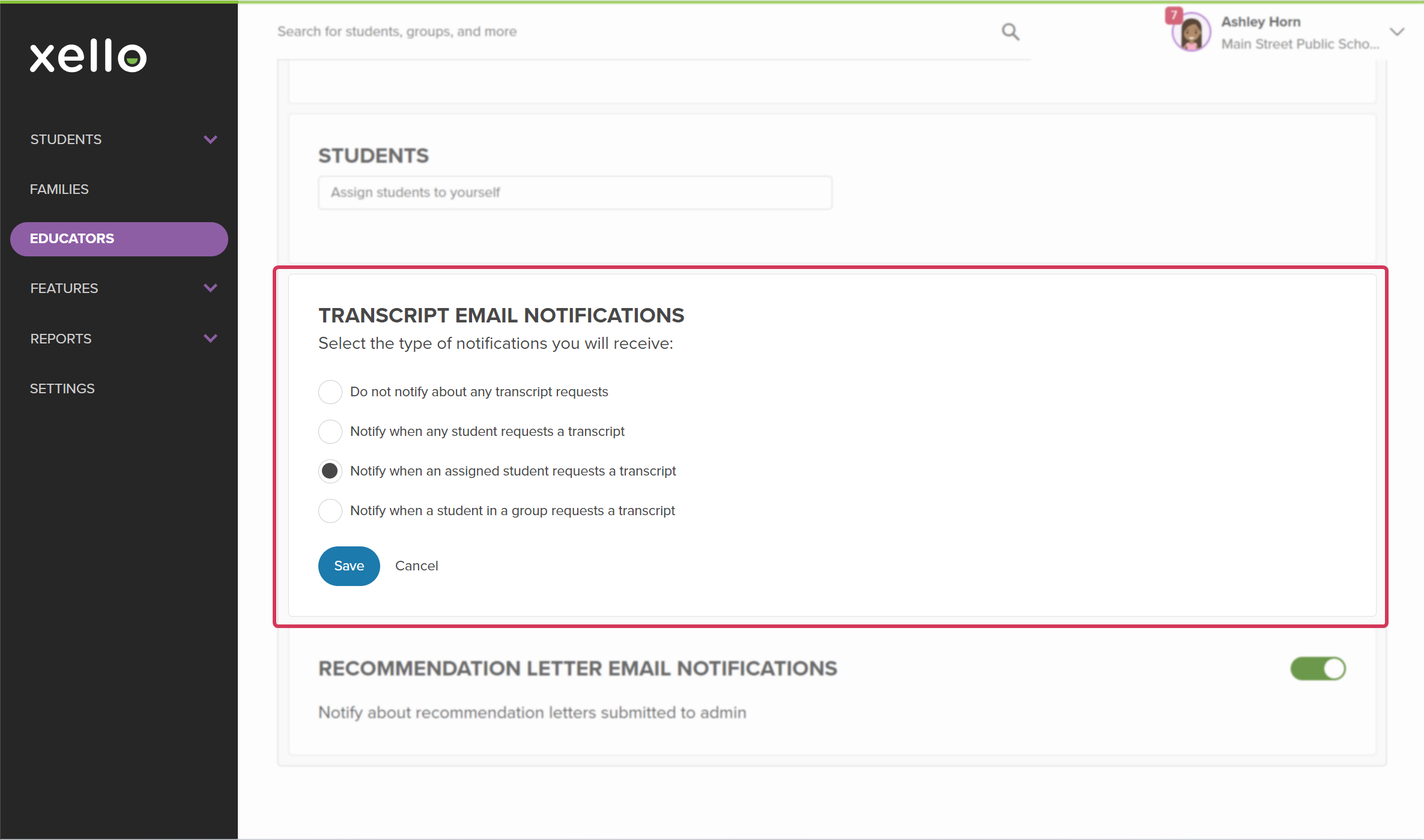Focus the search for students and groups box
The height and width of the screenshot is (840, 1424).
(x=637, y=31)
